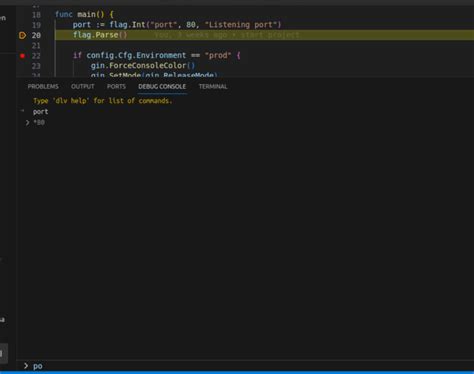Click the 'Listening port' string on line 19
This screenshot has height=374, width=474.
coord(242,25)
